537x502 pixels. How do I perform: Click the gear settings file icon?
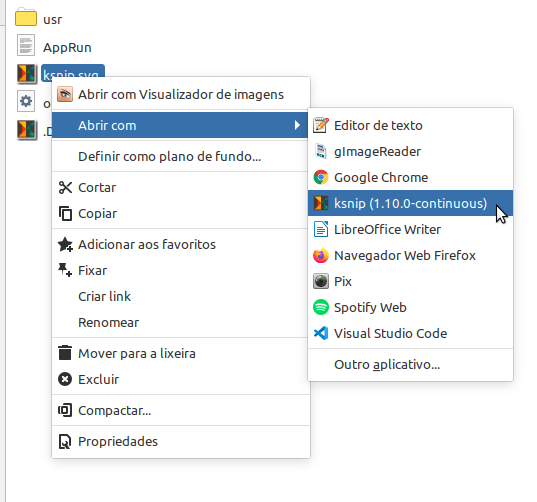[26, 101]
